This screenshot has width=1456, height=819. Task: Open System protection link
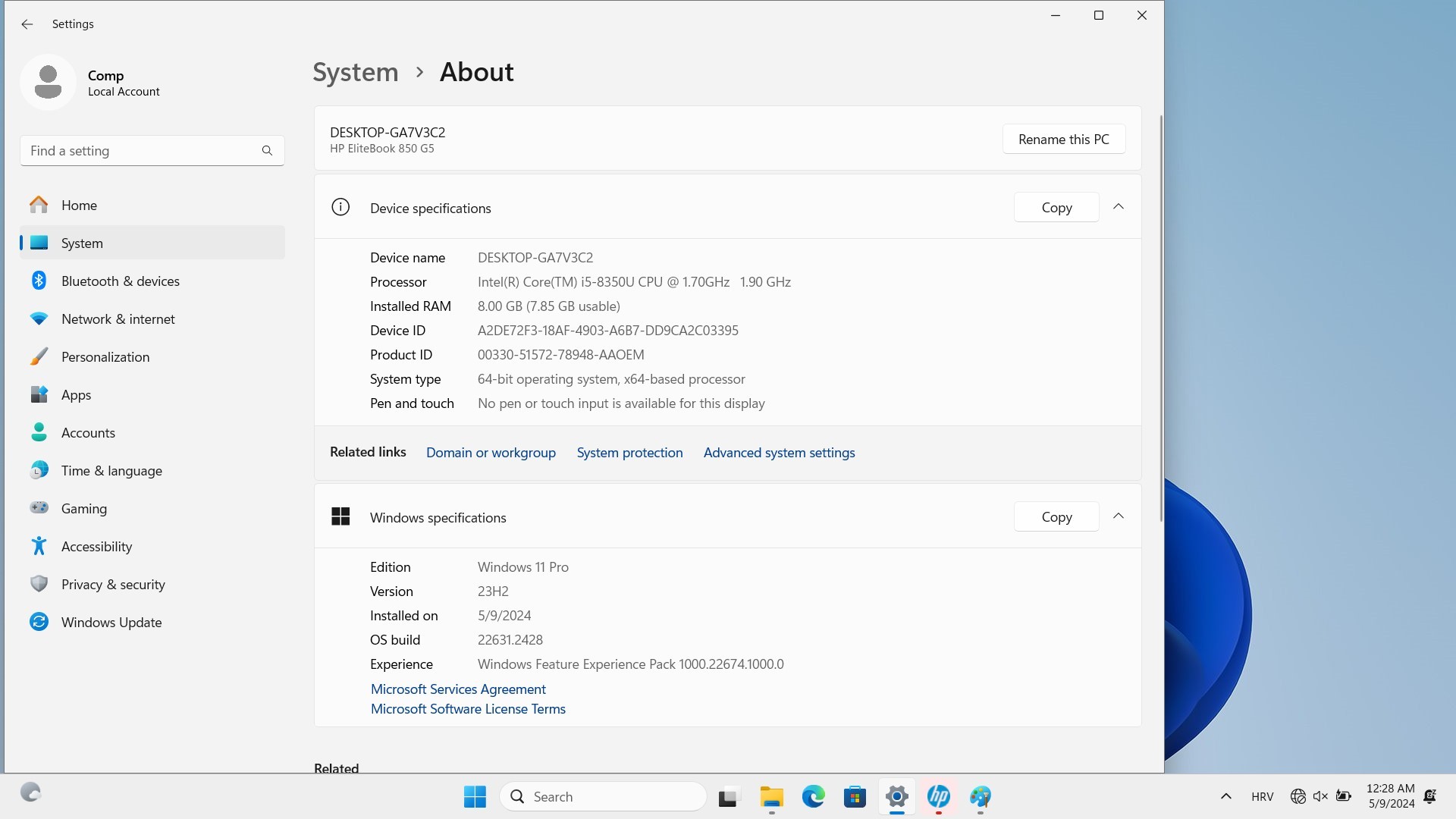tap(629, 453)
